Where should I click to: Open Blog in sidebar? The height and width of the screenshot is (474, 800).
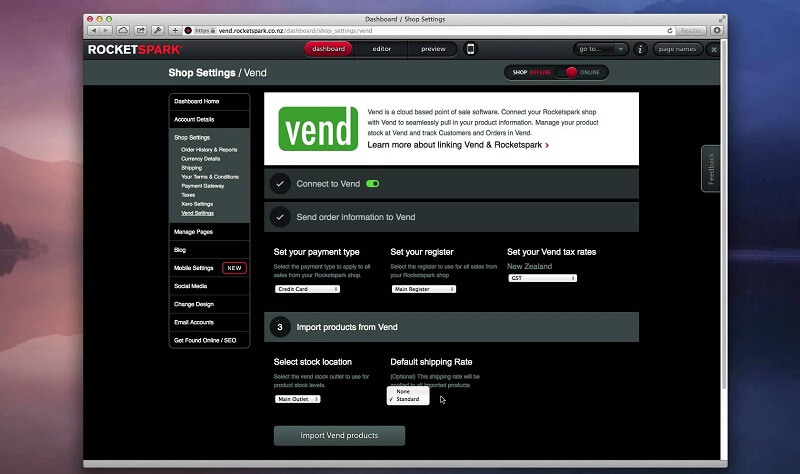(209, 250)
